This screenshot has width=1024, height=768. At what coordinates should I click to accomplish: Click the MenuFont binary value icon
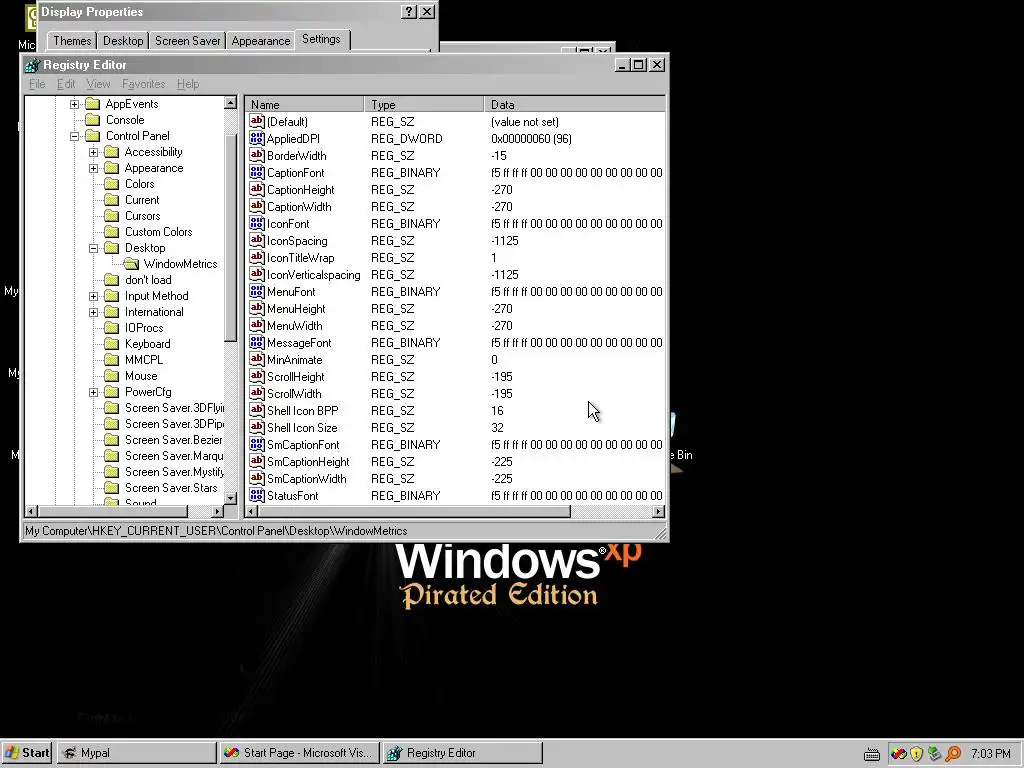coord(257,291)
